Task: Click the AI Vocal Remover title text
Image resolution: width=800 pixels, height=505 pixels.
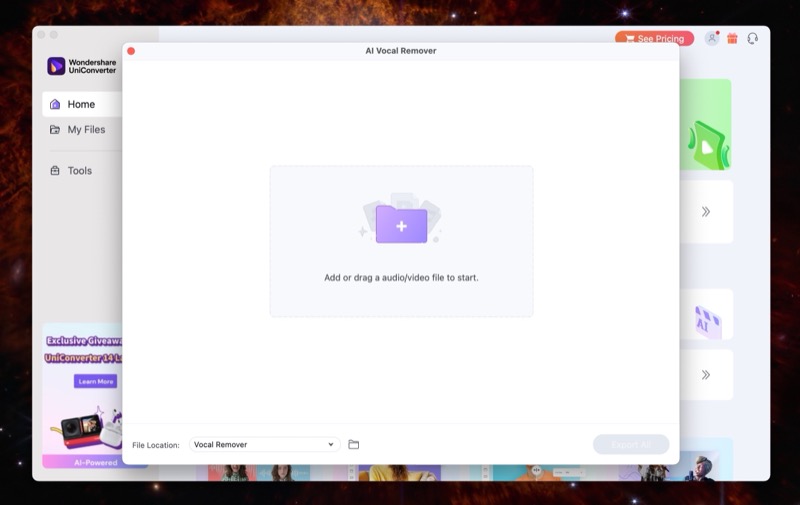Action: [401, 51]
